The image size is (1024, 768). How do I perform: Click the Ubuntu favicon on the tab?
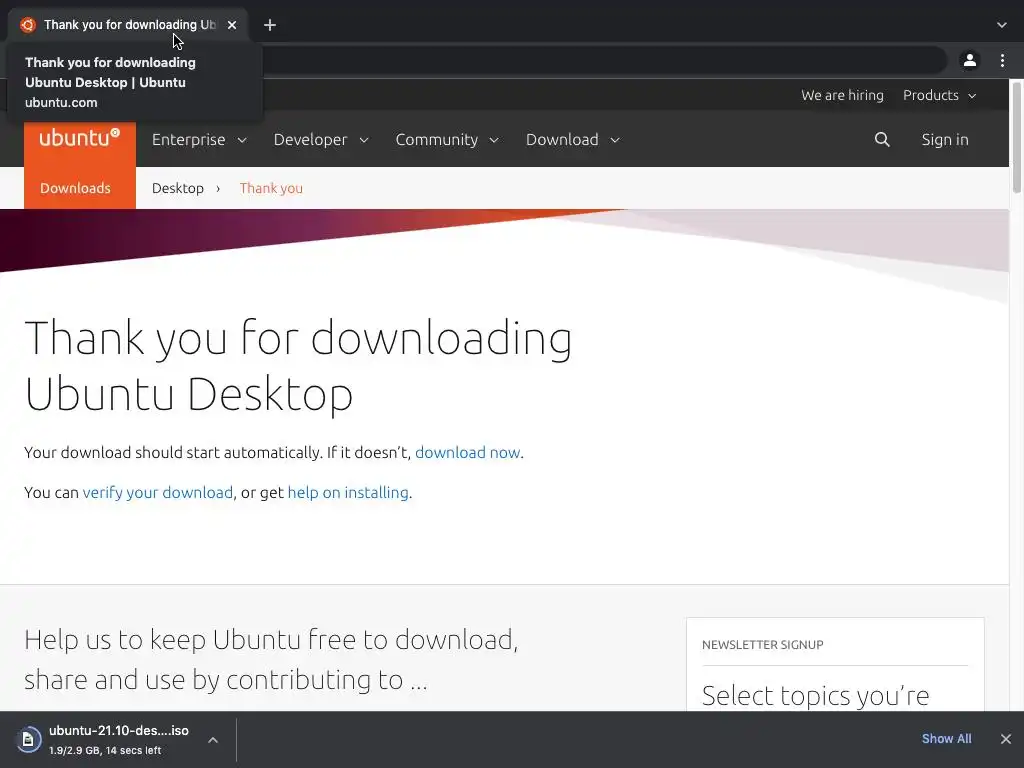point(27,25)
